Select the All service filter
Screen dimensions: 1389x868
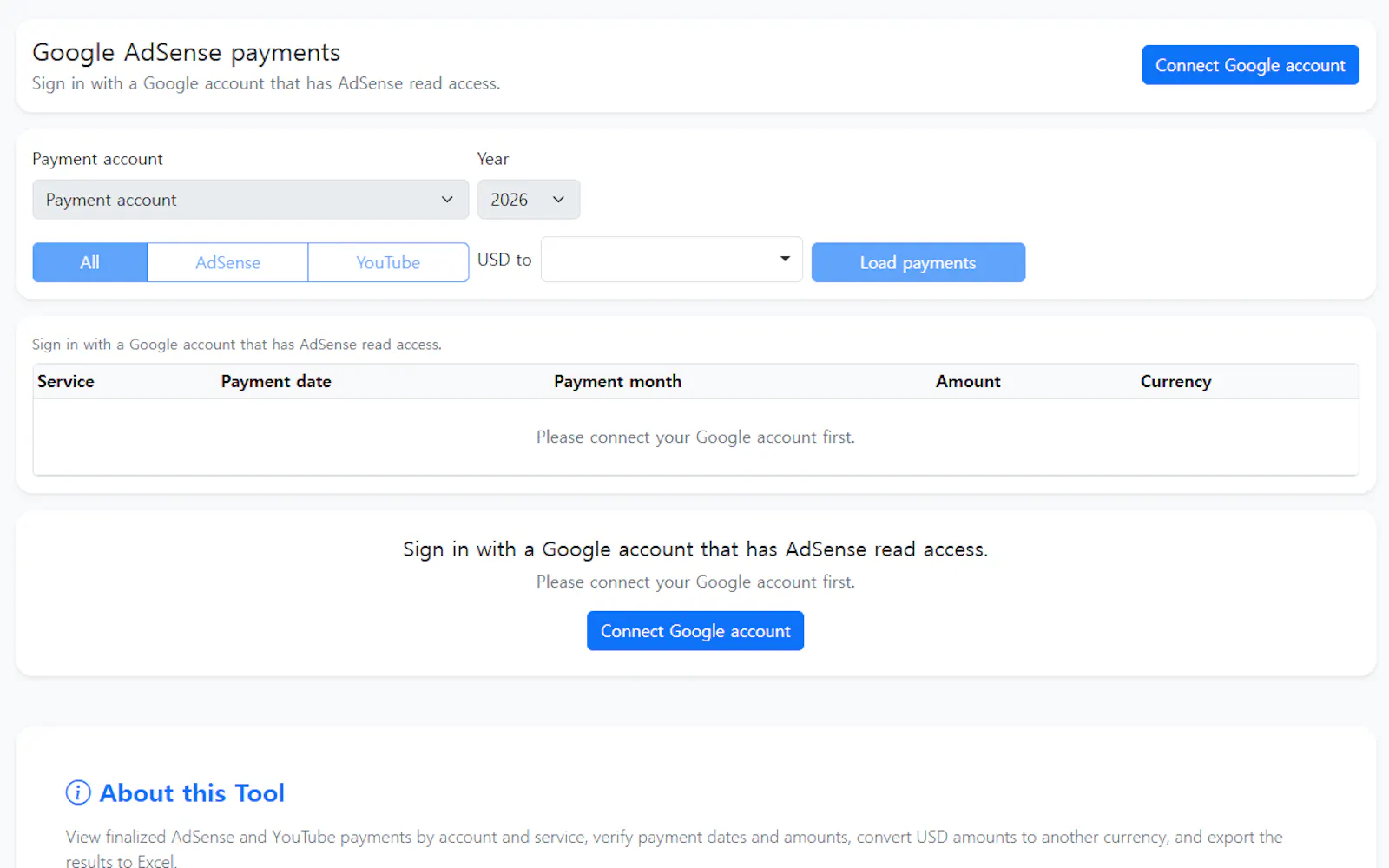90,262
